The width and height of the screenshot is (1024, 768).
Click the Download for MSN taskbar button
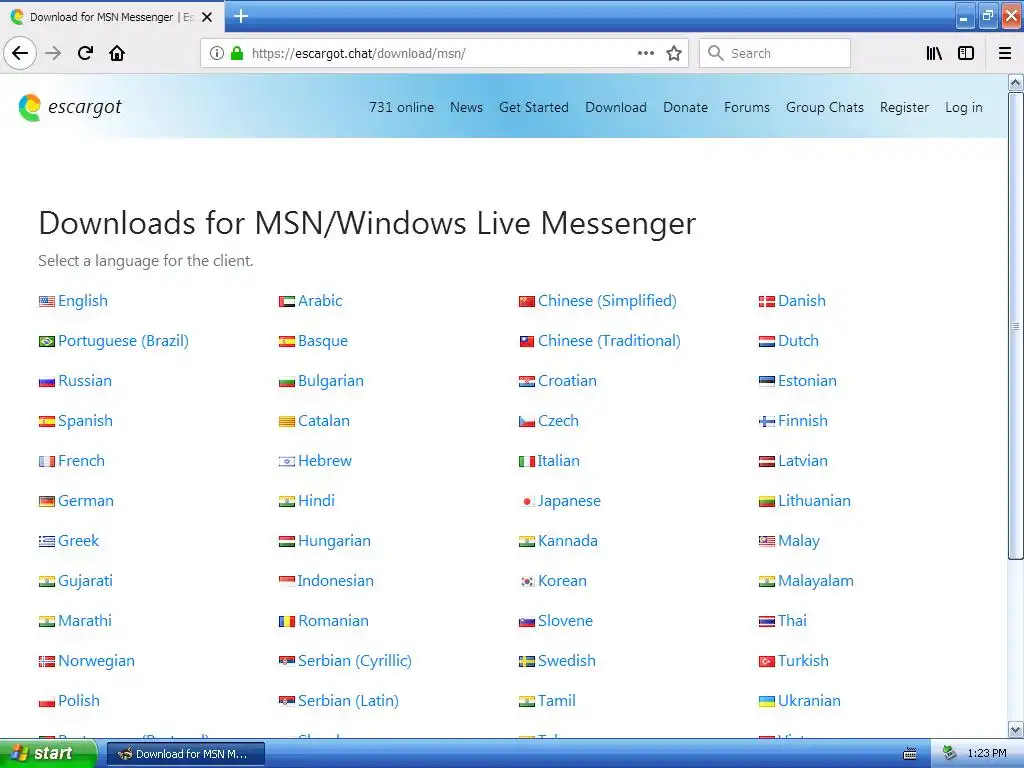[185, 754]
